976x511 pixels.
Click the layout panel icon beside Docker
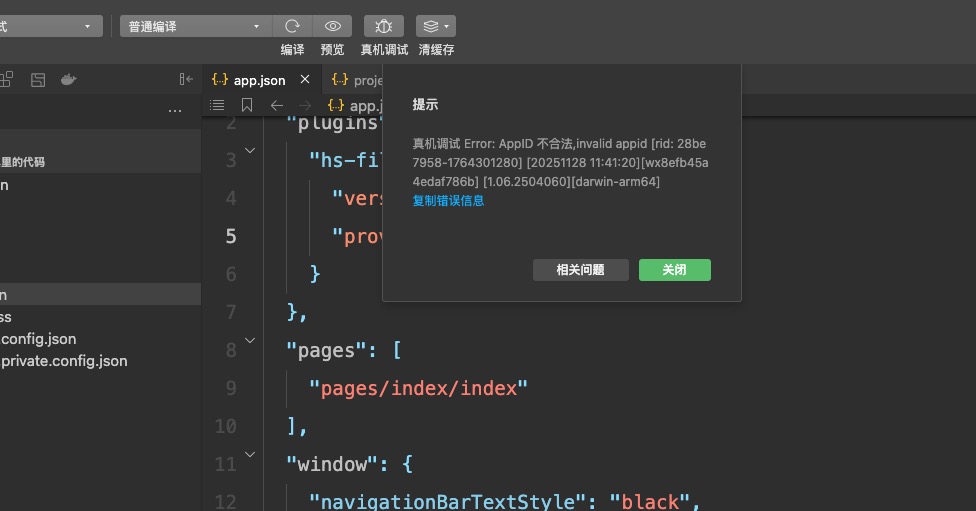point(38,80)
